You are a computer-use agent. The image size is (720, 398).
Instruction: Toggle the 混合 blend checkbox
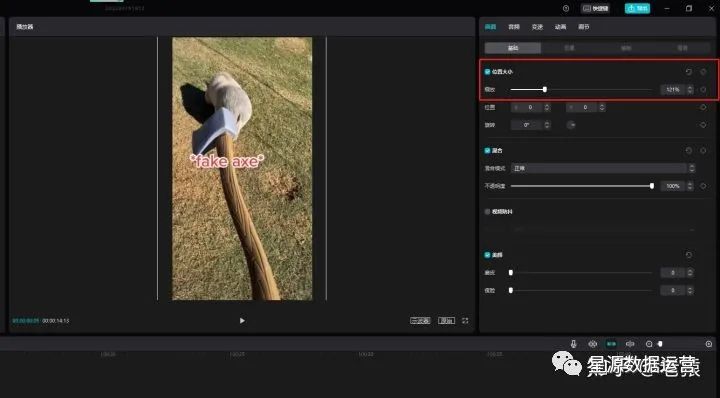487,151
